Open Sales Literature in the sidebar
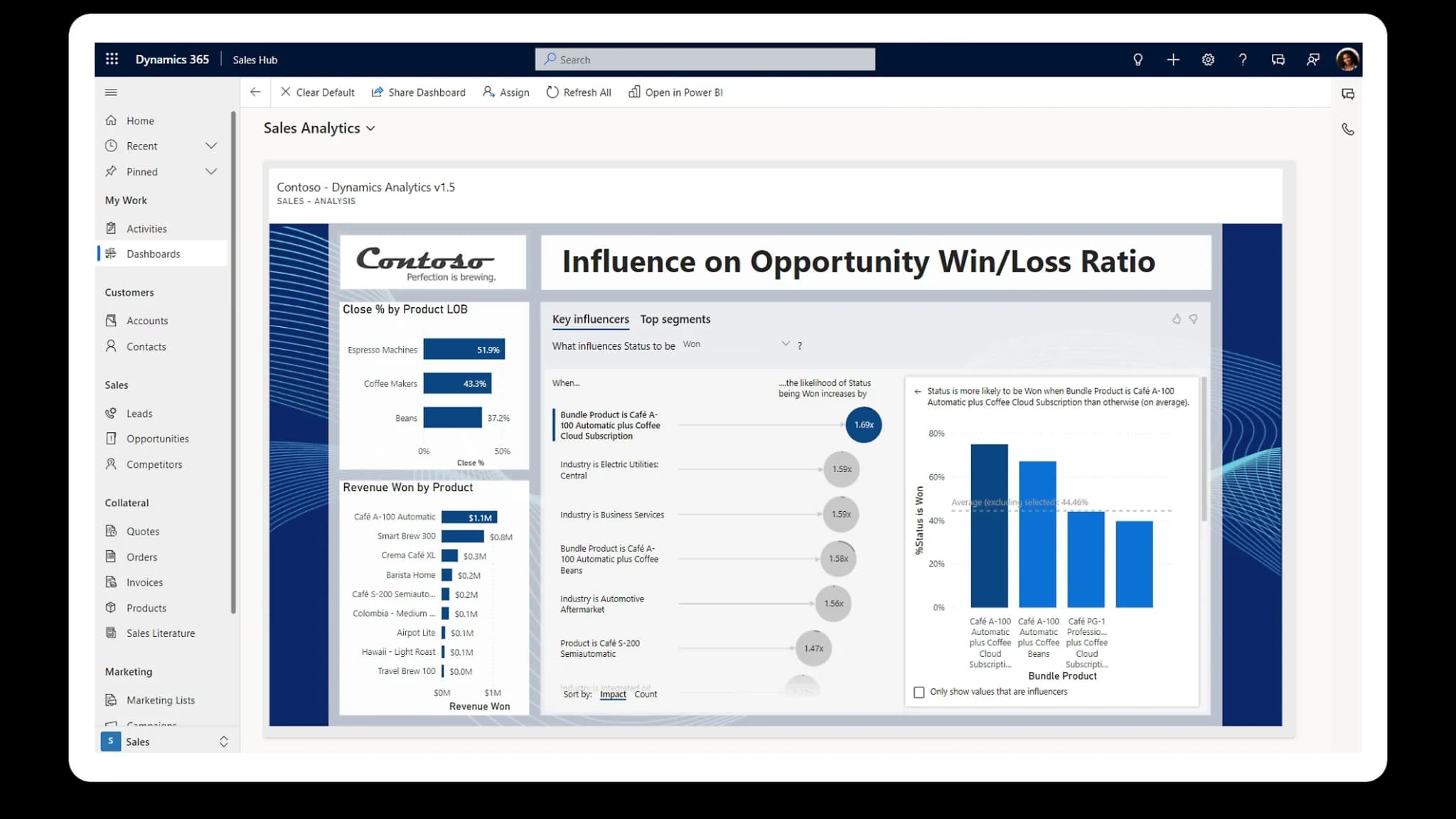The height and width of the screenshot is (819, 1456). [x=161, y=633]
